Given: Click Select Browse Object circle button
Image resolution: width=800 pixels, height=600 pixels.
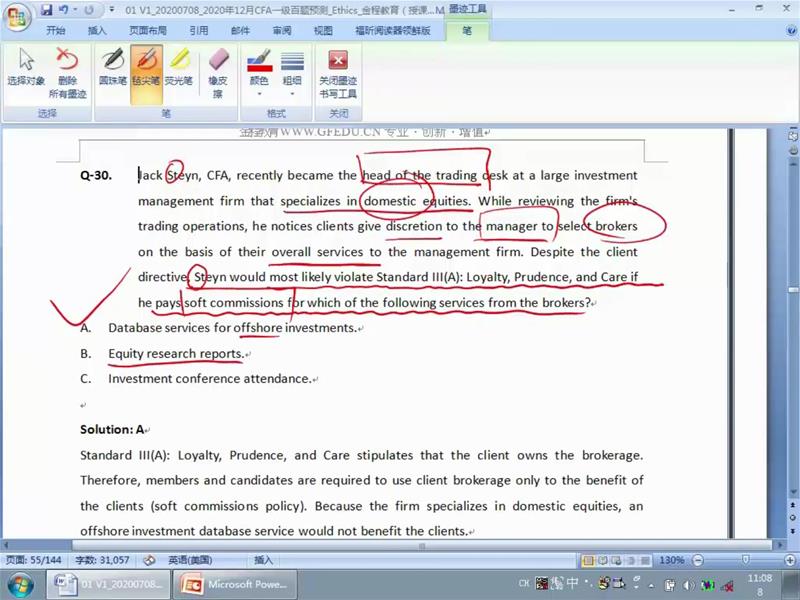Looking at the screenshot, I should (x=793, y=518).
